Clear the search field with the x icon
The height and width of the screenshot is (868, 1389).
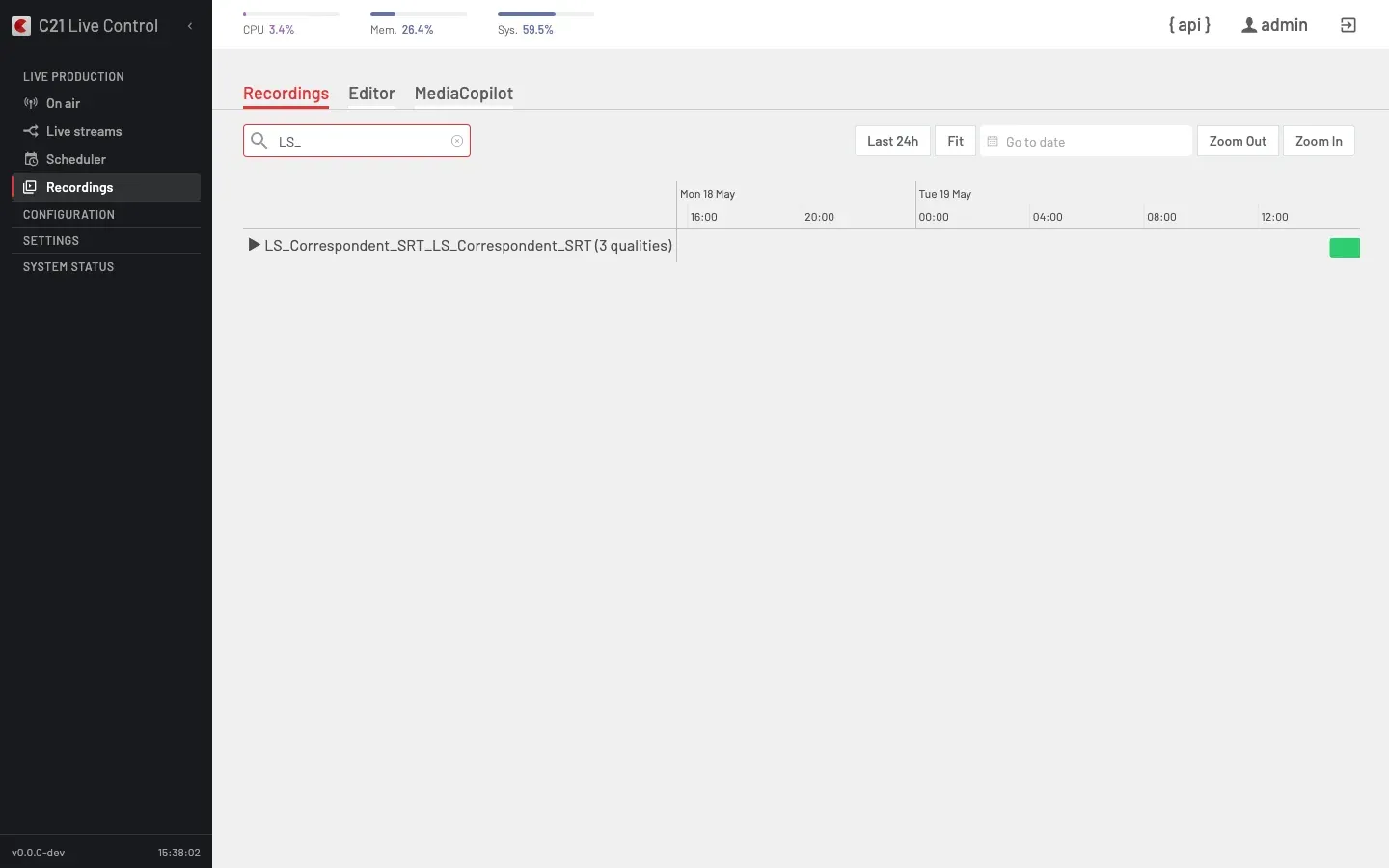(x=457, y=141)
